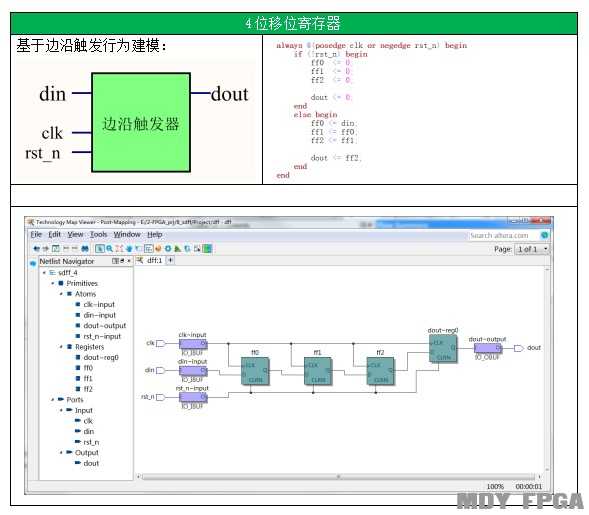The image size is (589, 515).
Task: Click the binoculars find icon
Action: tap(85, 249)
